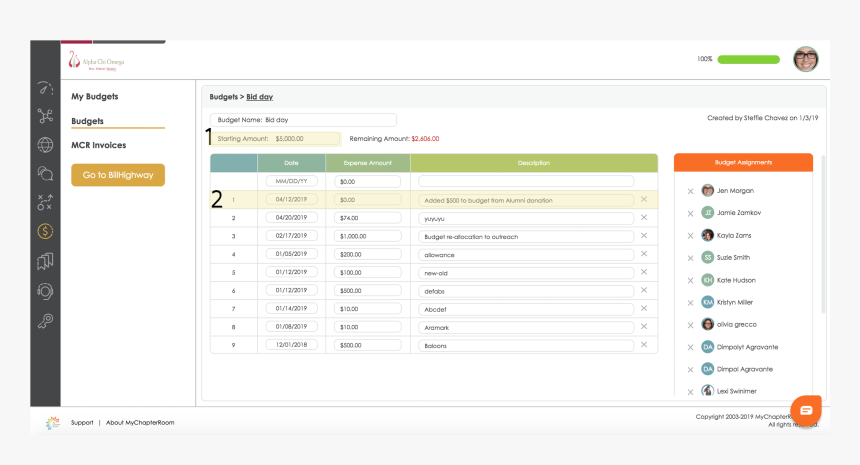Open the globe icon in sidebar

click(45, 145)
